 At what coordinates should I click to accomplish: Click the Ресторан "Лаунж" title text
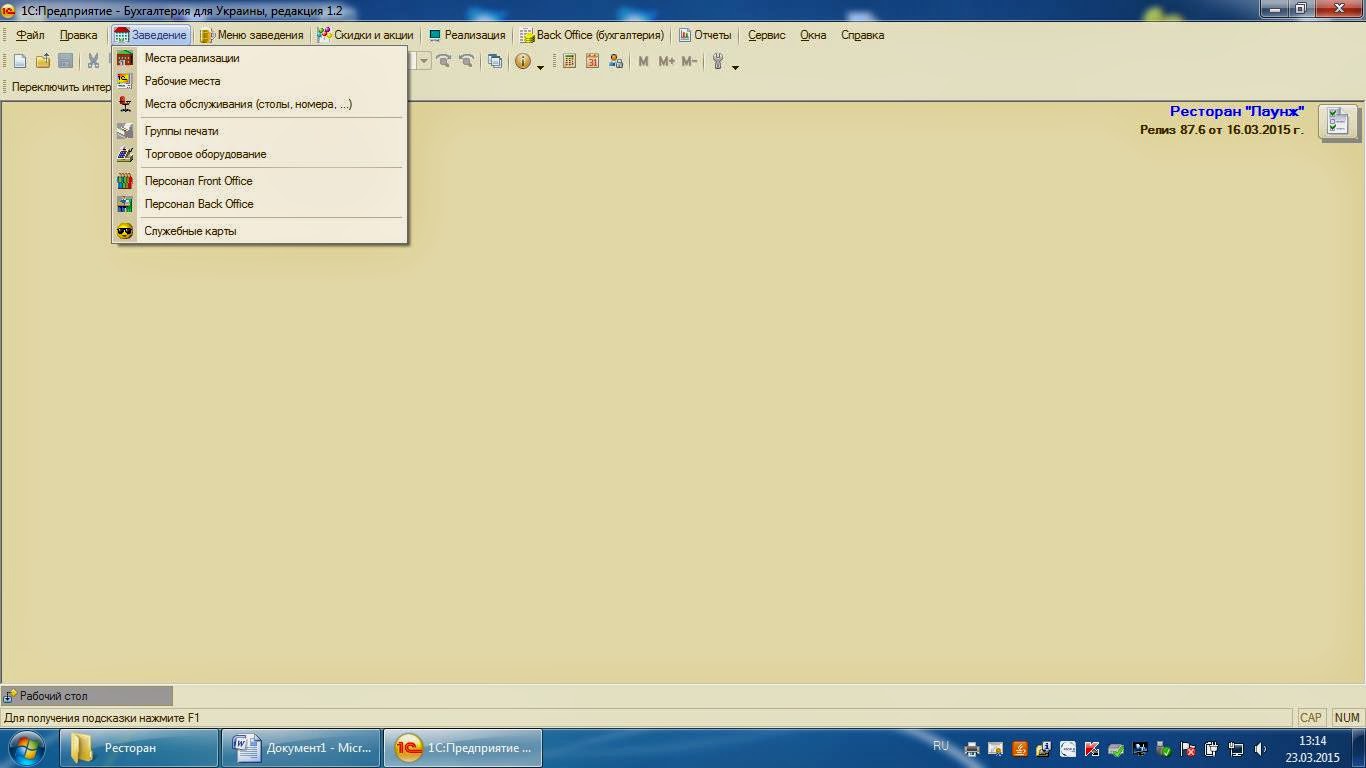(1237, 112)
